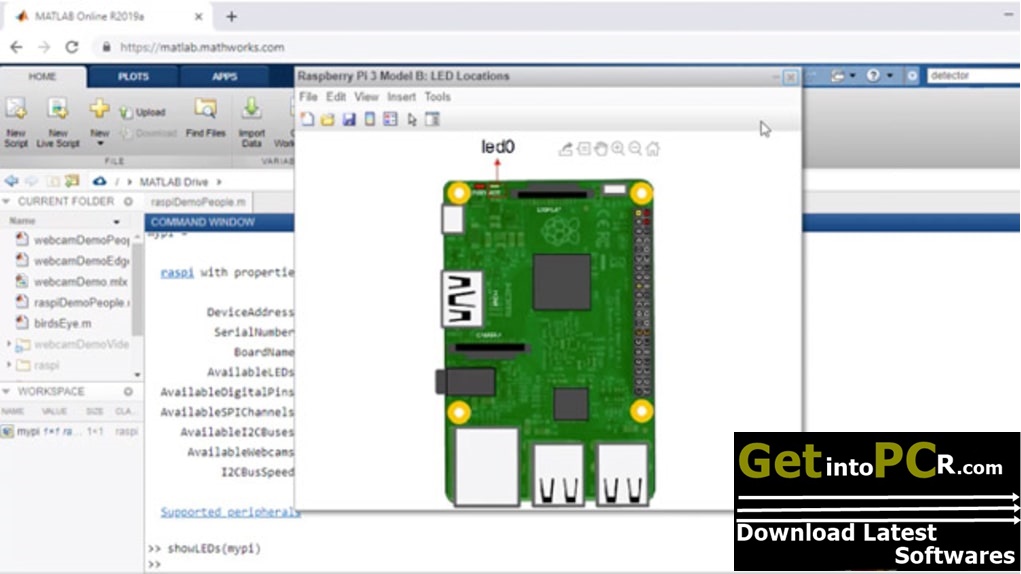
Task: Select the Edit Plot arrow tool
Action: point(412,120)
